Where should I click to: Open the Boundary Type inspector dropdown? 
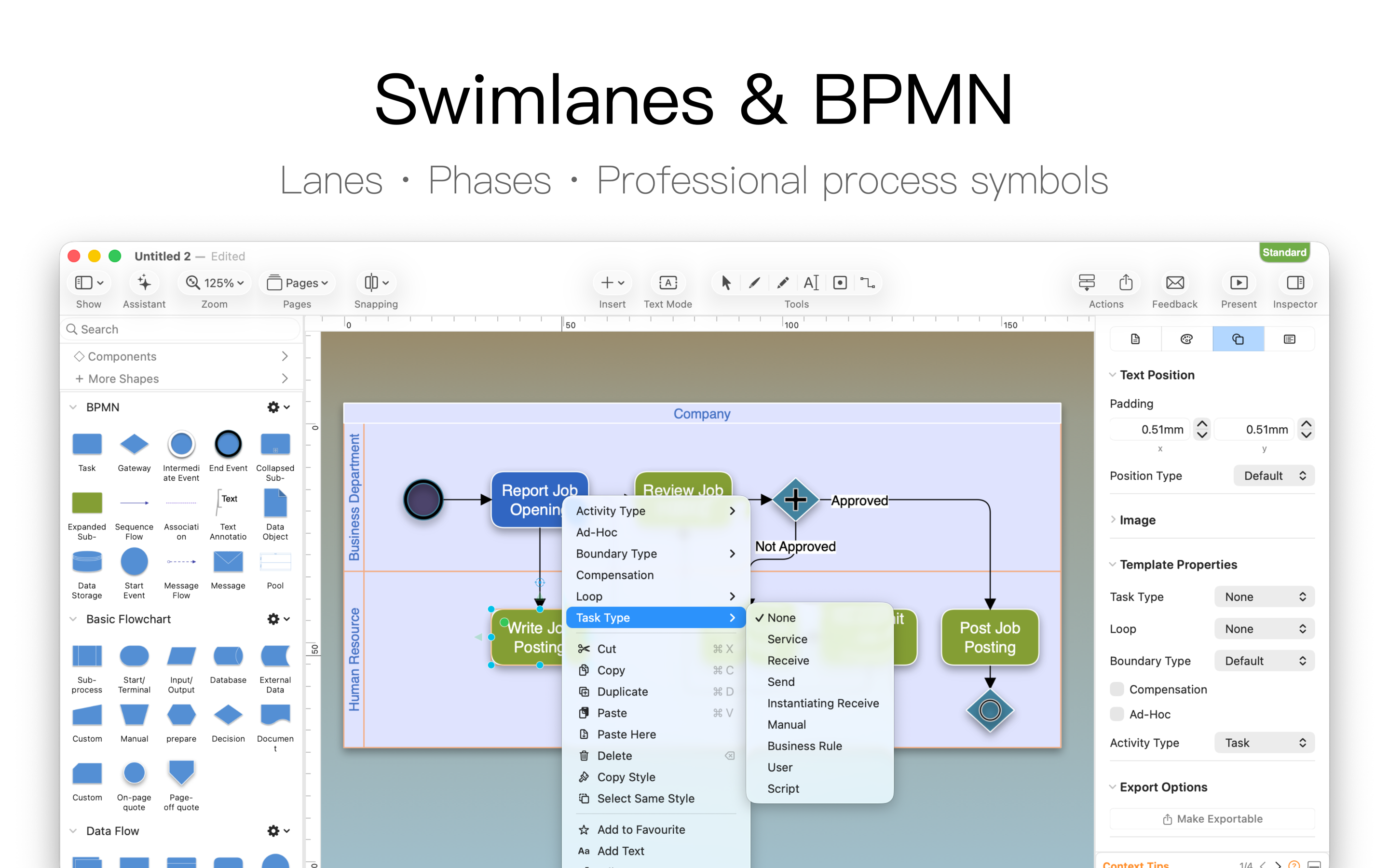(1264, 661)
